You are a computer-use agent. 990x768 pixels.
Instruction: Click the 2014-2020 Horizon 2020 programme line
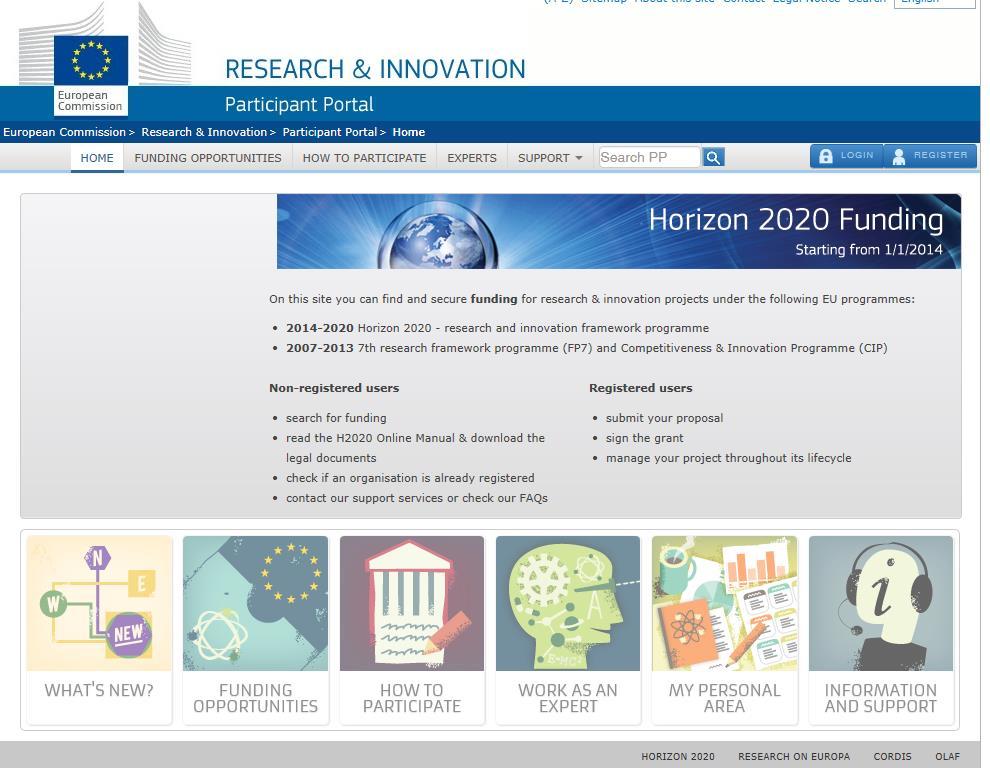(498, 328)
